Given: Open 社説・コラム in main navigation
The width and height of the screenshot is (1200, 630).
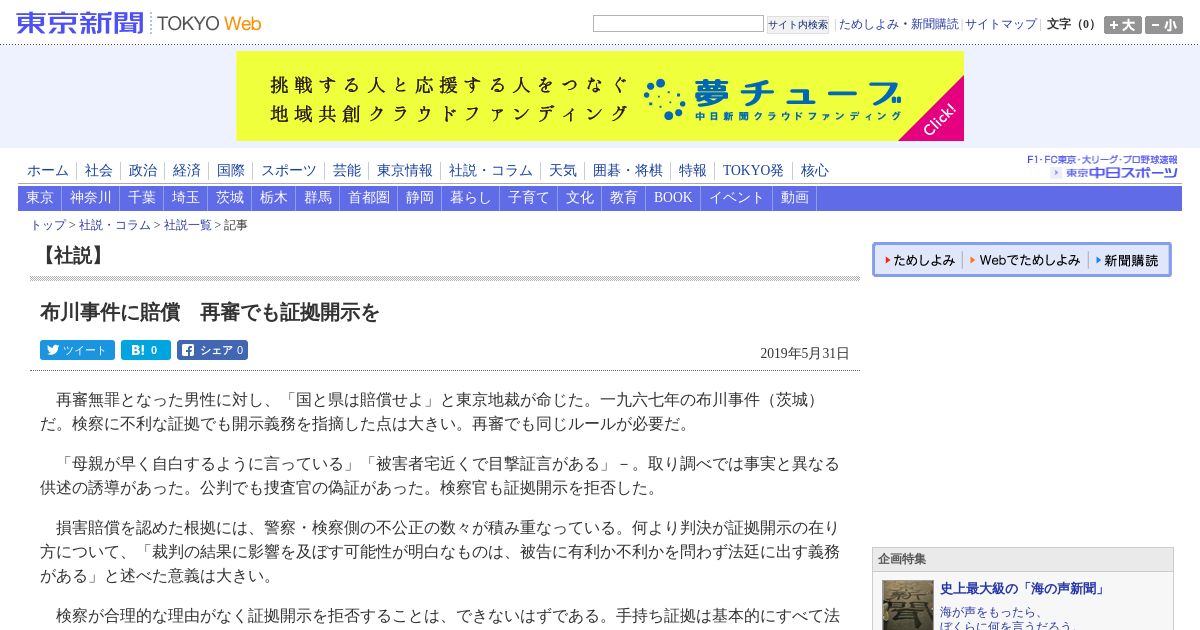Looking at the screenshot, I should pos(491,170).
